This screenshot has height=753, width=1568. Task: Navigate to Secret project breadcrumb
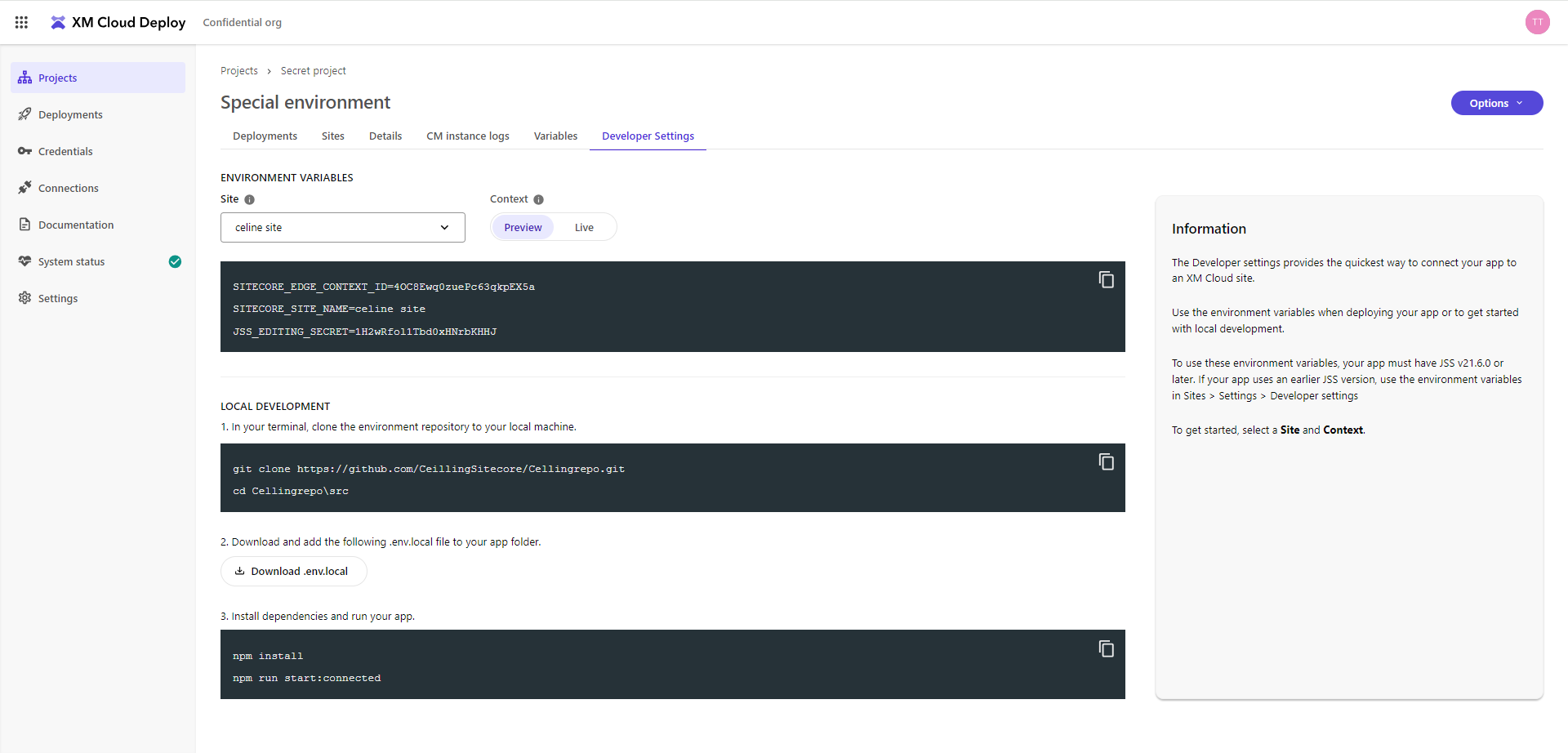pyautogui.click(x=313, y=71)
